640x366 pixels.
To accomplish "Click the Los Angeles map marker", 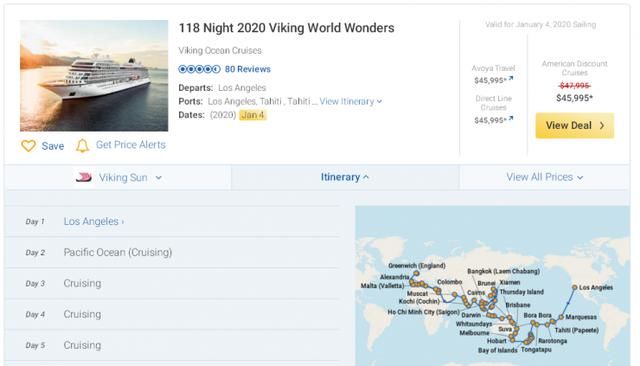I will click(x=574, y=287).
